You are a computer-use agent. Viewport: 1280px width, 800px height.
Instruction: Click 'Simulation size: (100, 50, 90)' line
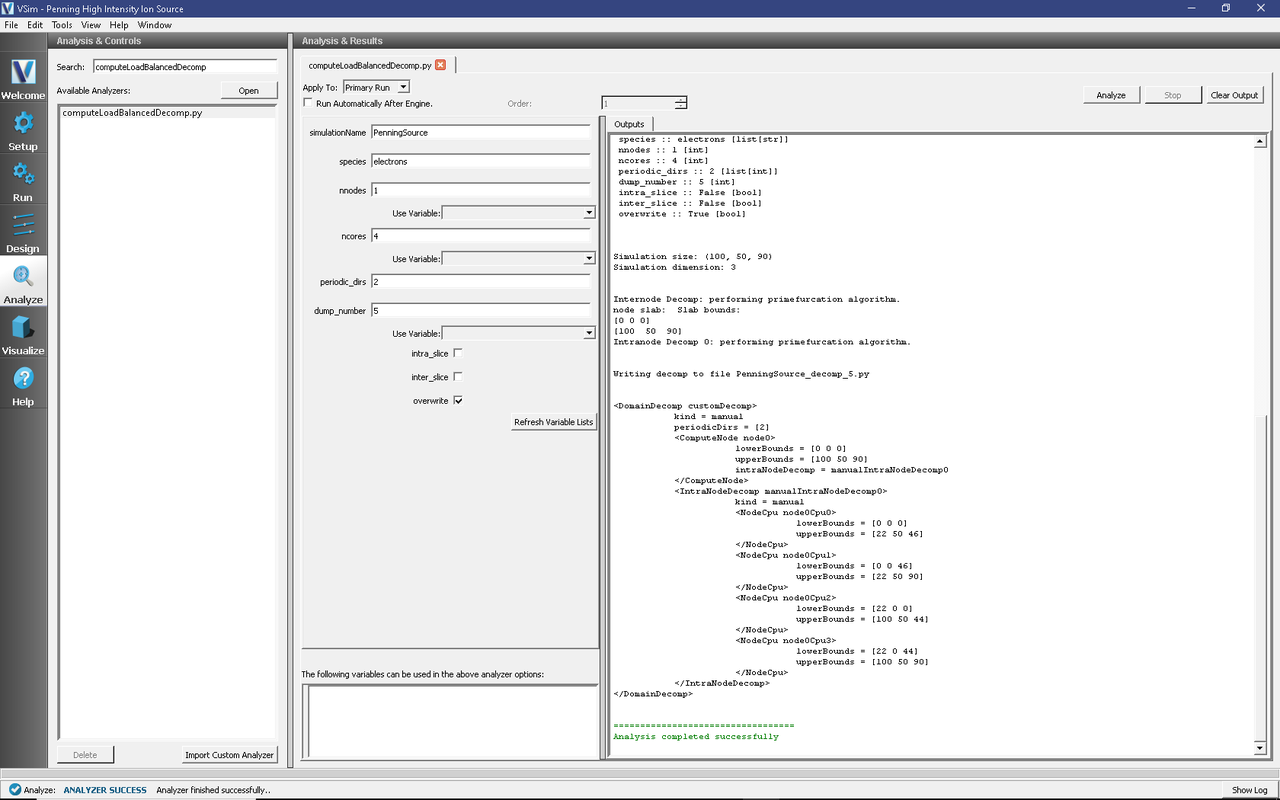point(692,256)
